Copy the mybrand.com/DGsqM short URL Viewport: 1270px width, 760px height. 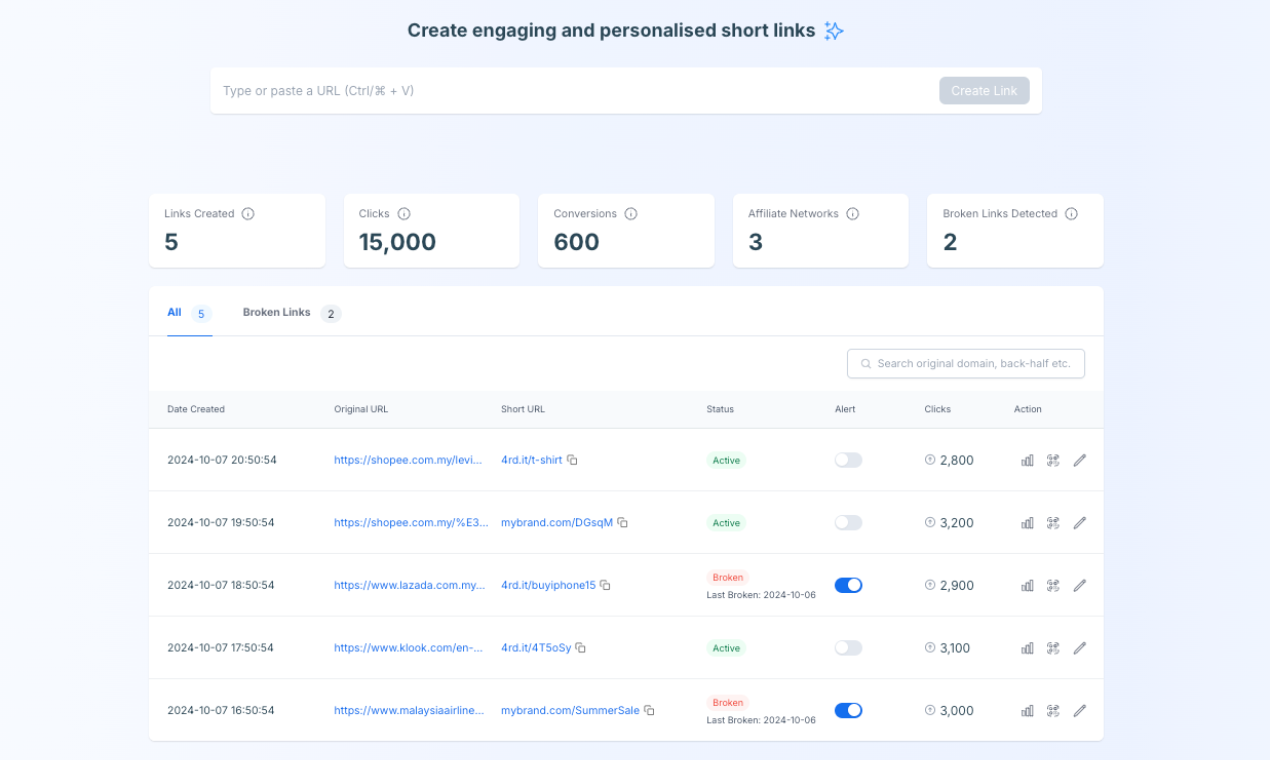623,523
